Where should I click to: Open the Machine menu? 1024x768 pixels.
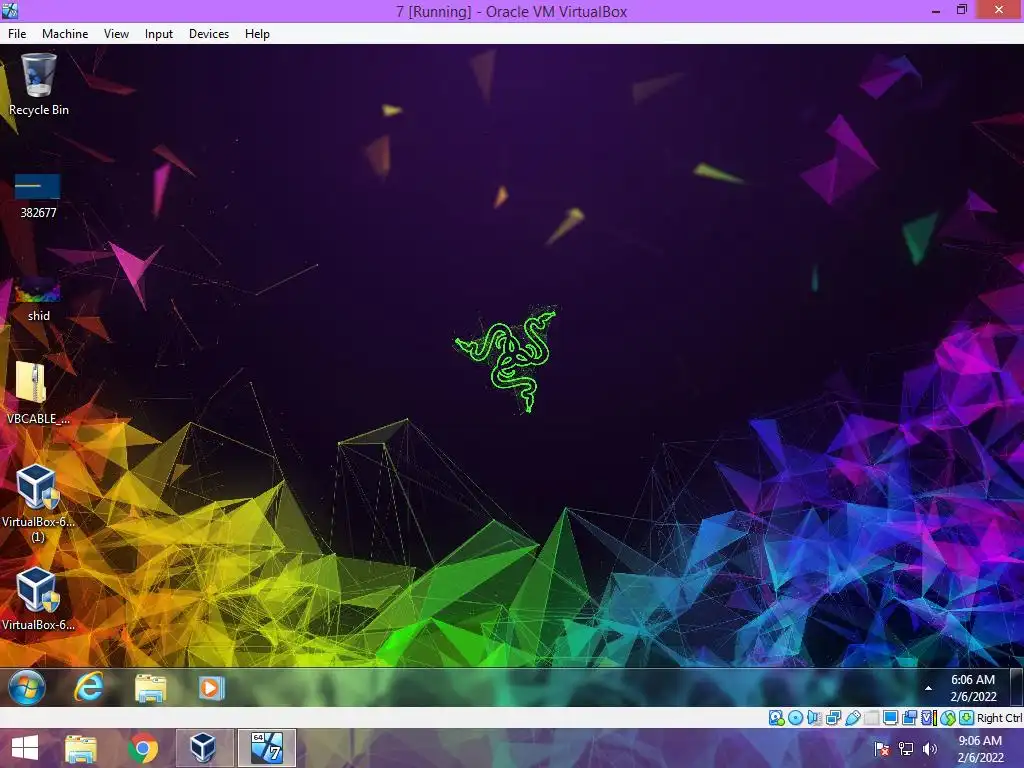coord(65,34)
